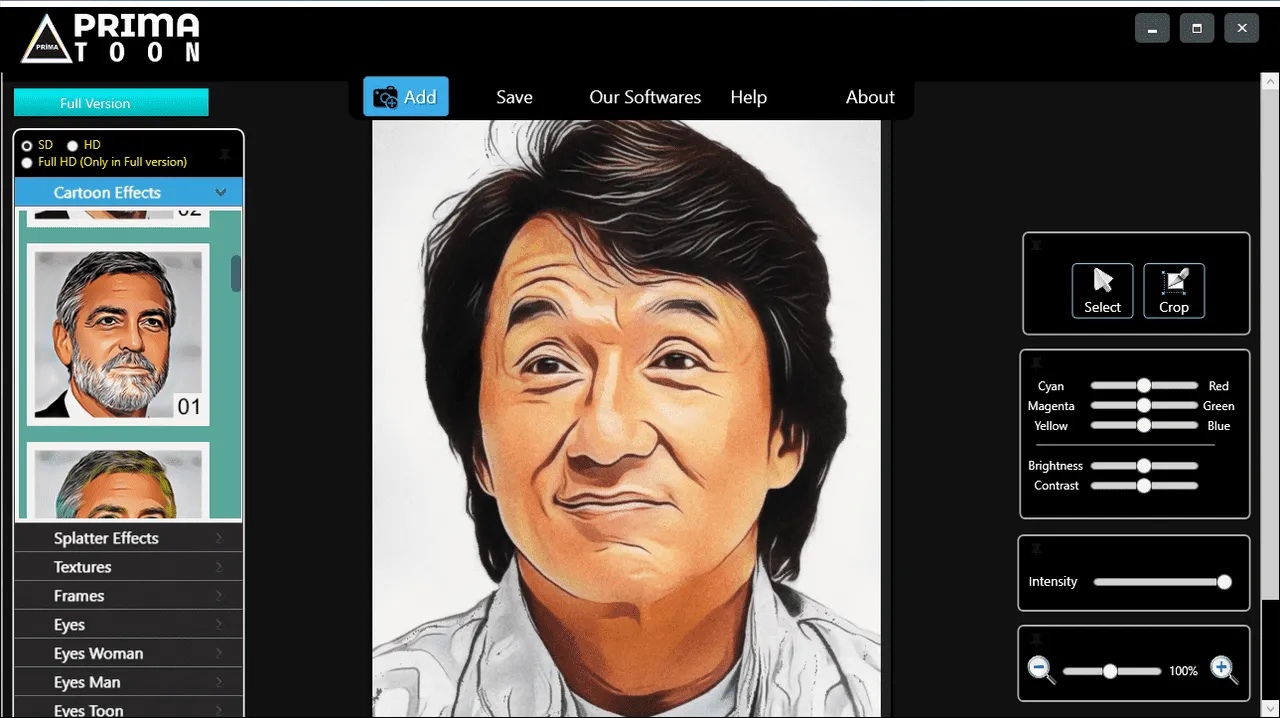Click the Save button
Viewport: 1280px width, 718px height.
click(514, 97)
